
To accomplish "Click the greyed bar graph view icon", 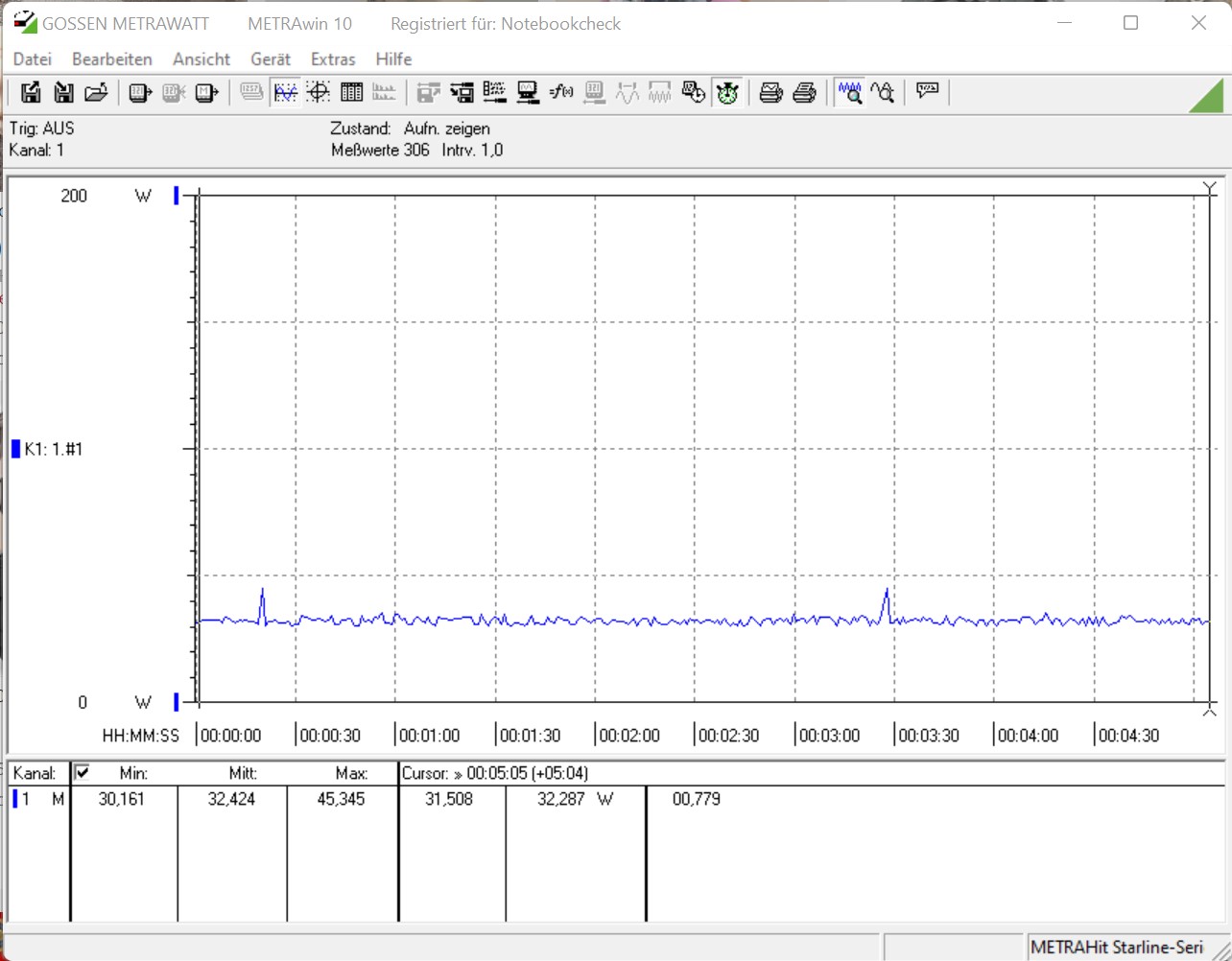I will tap(384, 93).
